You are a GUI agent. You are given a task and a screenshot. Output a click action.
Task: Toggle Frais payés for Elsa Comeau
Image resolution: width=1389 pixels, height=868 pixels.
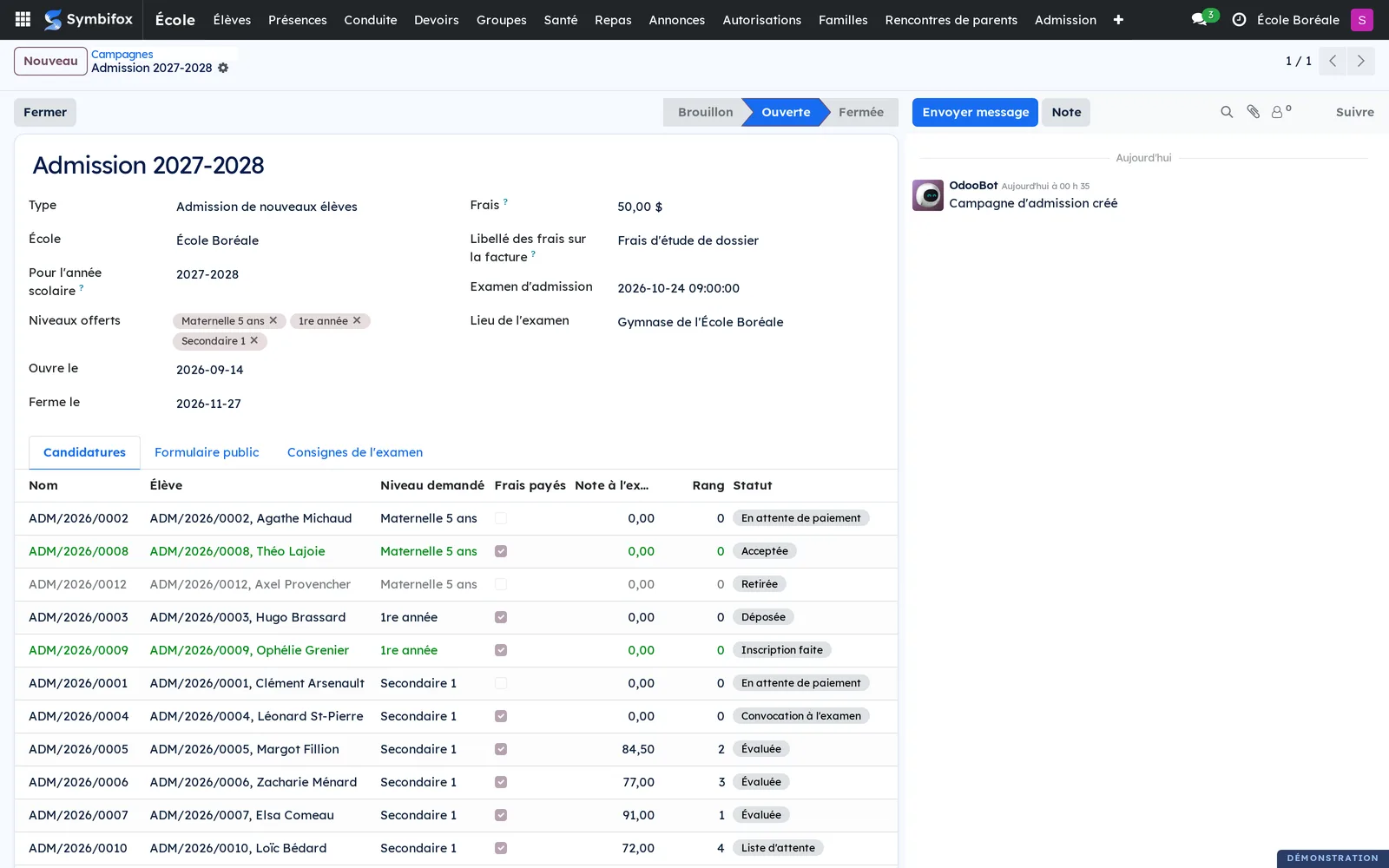click(501, 815)
